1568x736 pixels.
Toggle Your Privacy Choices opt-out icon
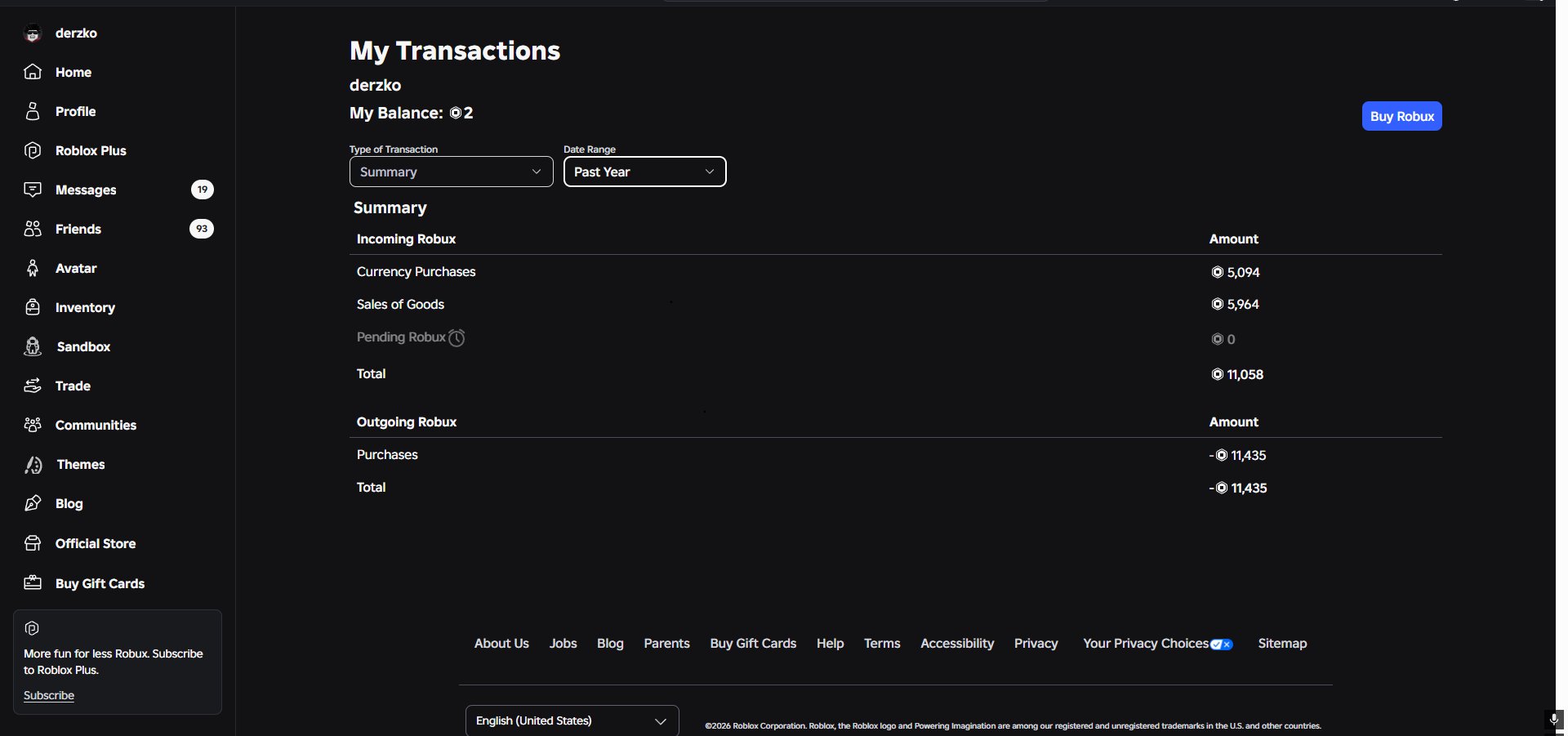tap(1222, 645)
